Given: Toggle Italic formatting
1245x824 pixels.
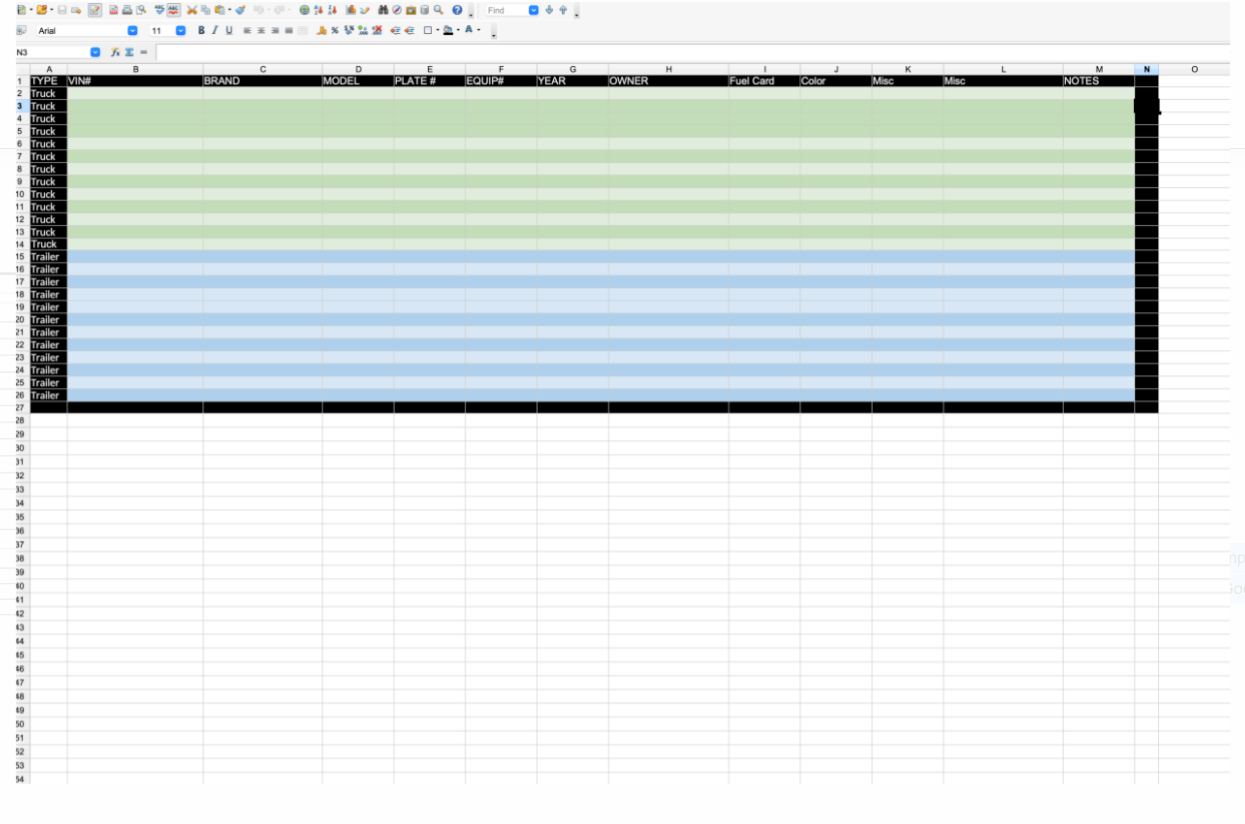Looking at the screenshot, I should (215, 31).
